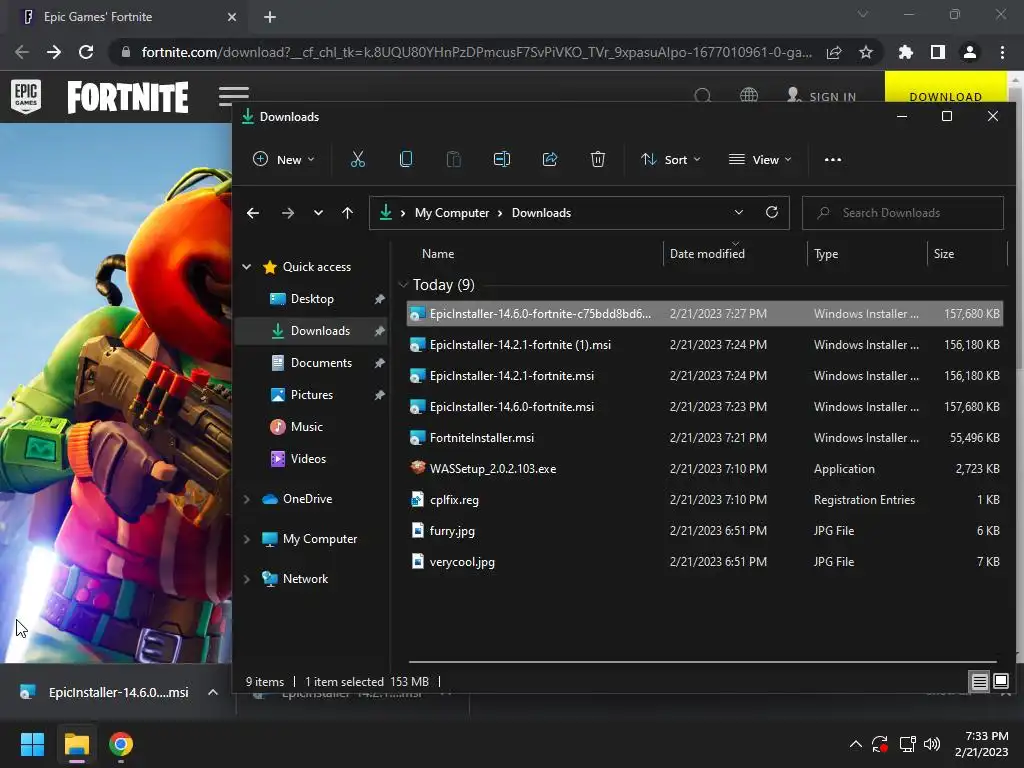This screenshot has width=1024, height=768.
Task: Expand address bar history dropdown
Action: tap(739, 212)
